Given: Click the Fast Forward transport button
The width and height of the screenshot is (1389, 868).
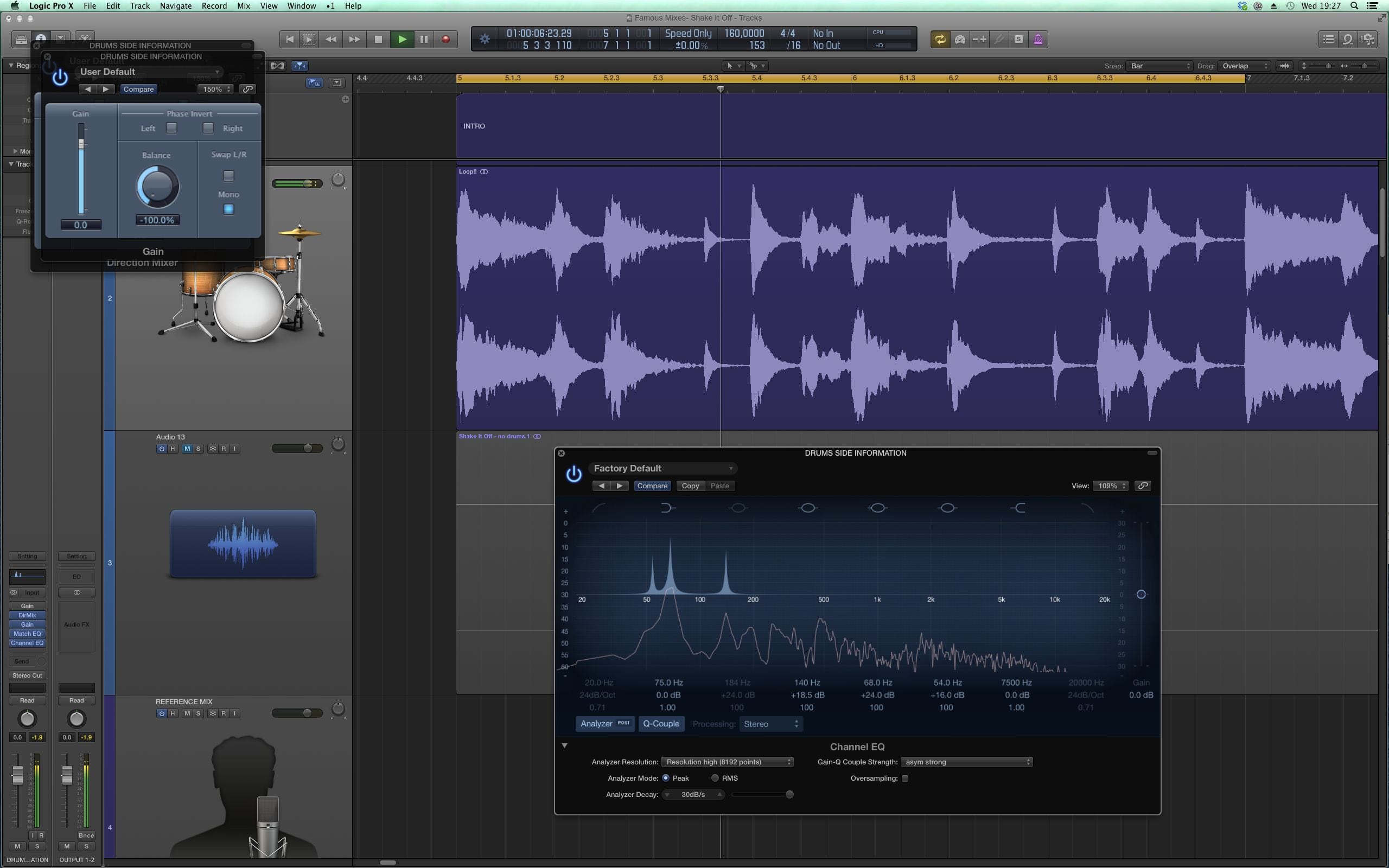Looking at the screenshot, I should pyautogui.click(x=355, y=39).
